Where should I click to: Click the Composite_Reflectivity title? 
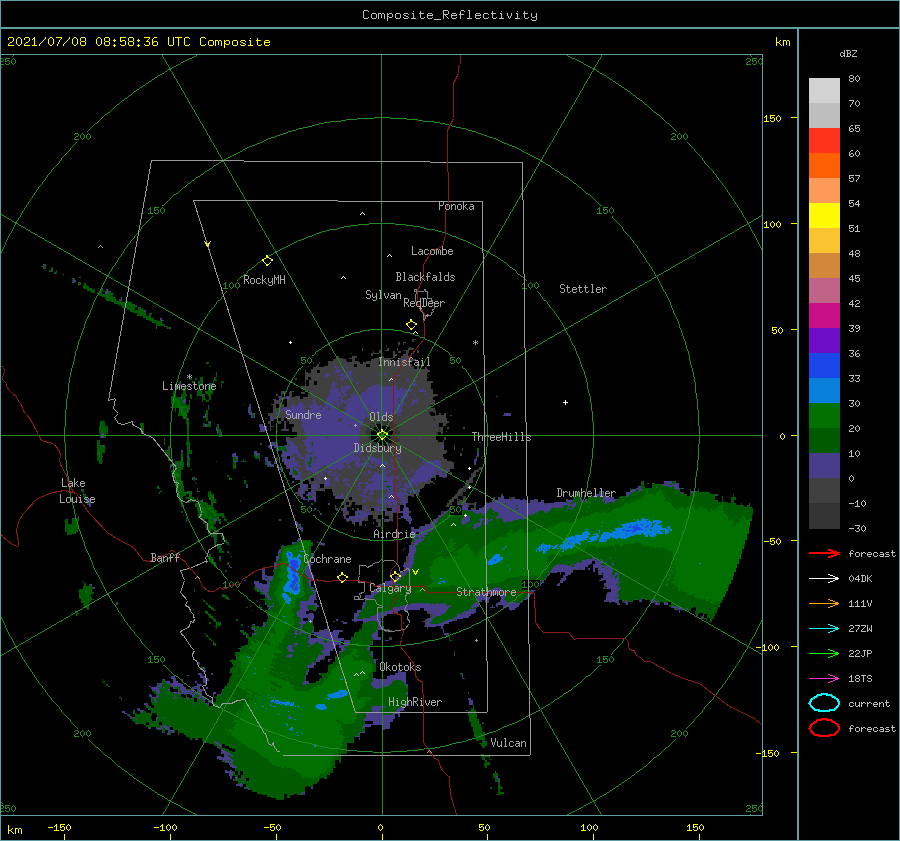(450, 15)
